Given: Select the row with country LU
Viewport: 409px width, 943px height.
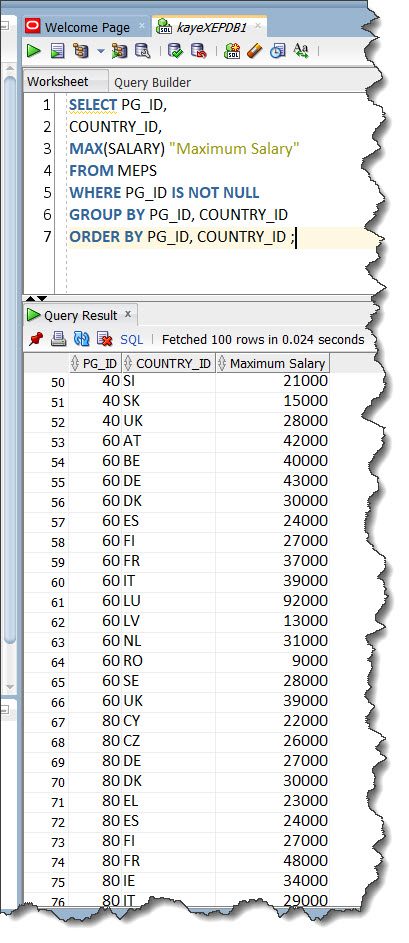Looking at the screenshot, I should 177,601.
